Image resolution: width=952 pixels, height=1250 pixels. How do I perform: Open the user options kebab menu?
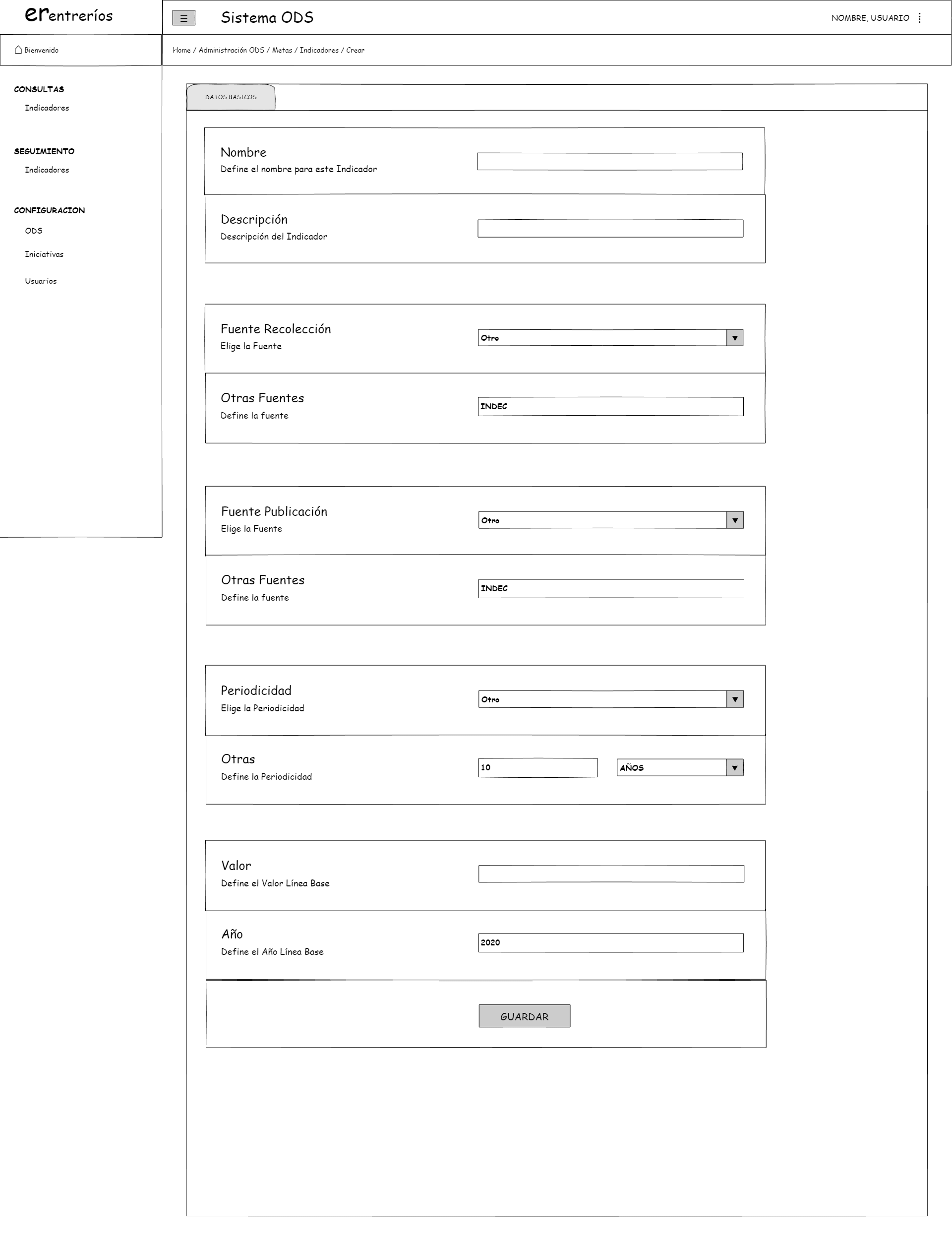point(919,18)
